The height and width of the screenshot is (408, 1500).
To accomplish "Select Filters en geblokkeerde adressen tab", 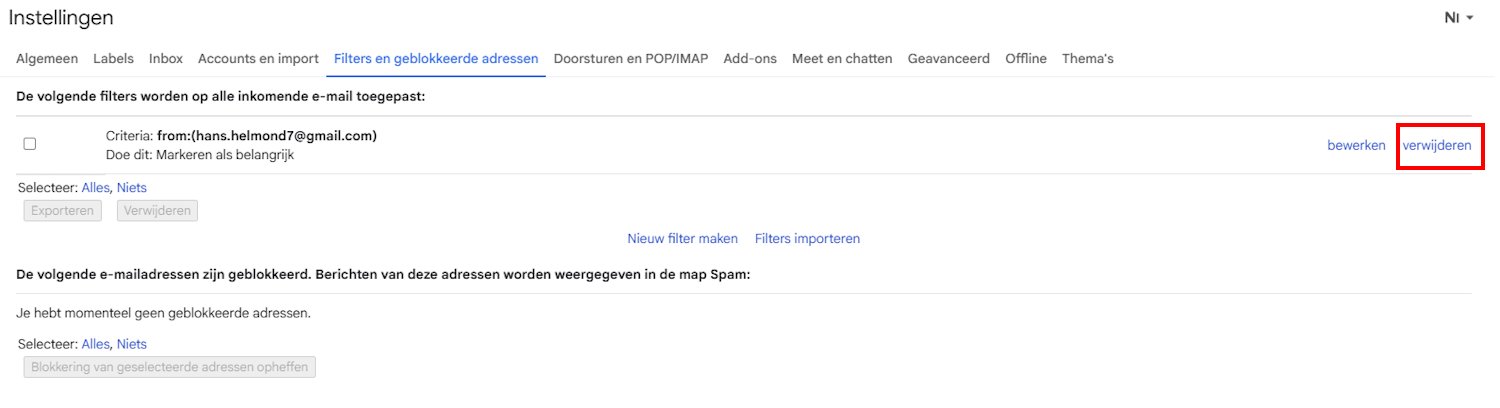I will [436, 58].
